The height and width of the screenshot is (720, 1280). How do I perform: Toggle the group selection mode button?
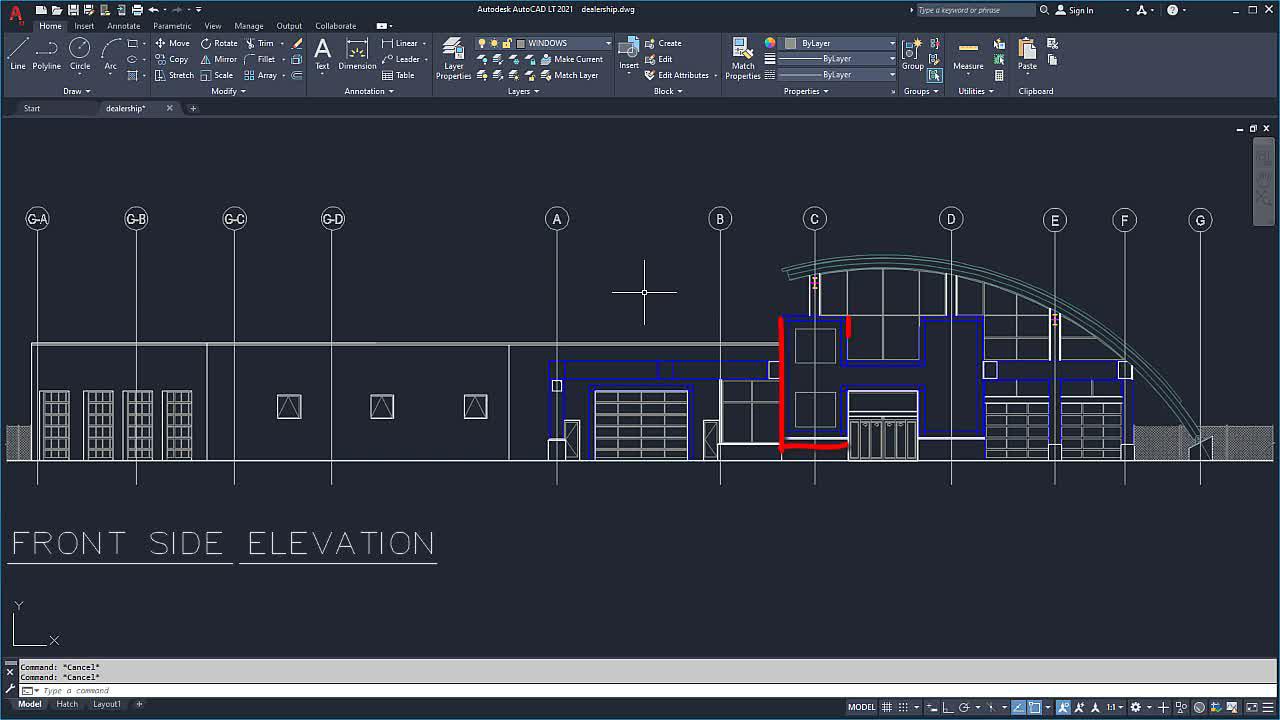934,75
